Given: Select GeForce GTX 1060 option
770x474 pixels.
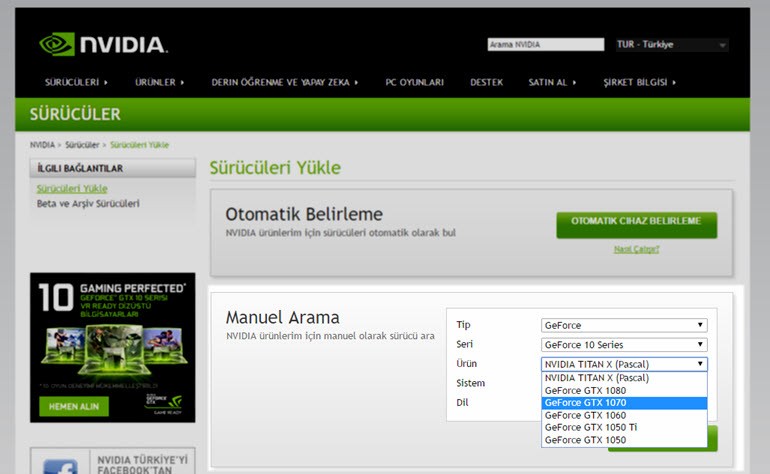Looking at the screenshot, I should (x=624, y=415).
